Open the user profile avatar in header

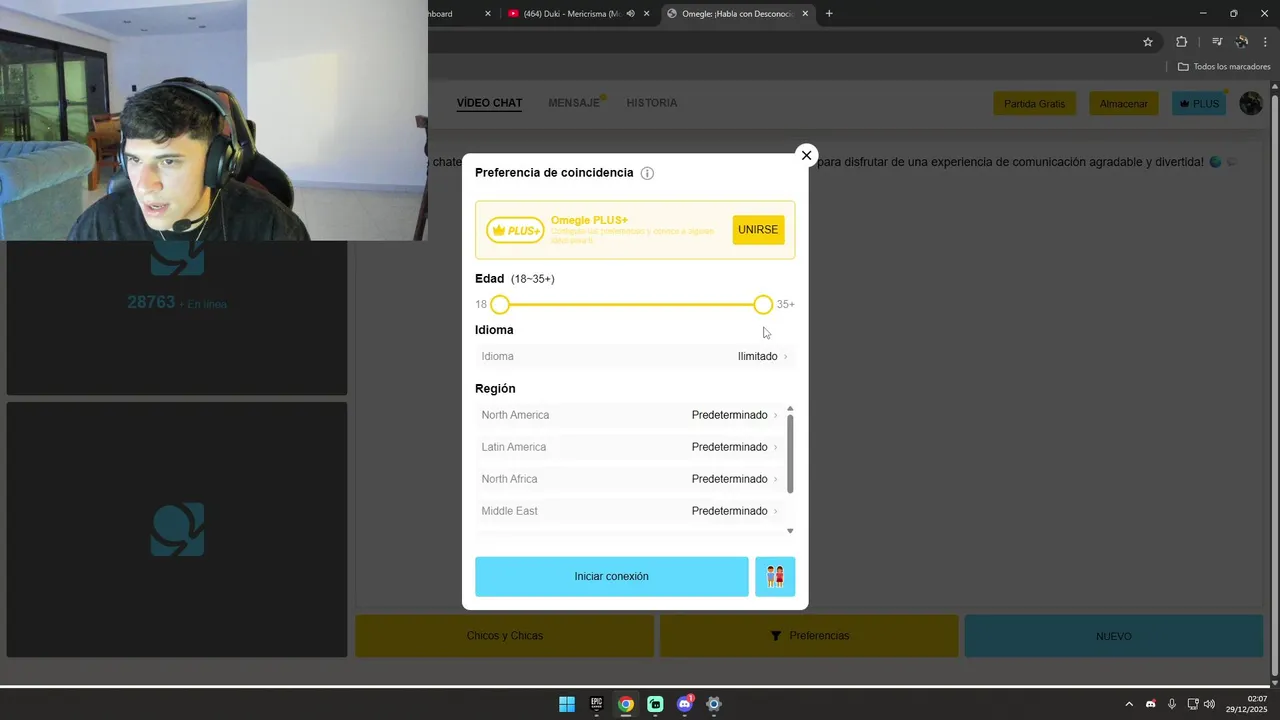(1251, 103)
